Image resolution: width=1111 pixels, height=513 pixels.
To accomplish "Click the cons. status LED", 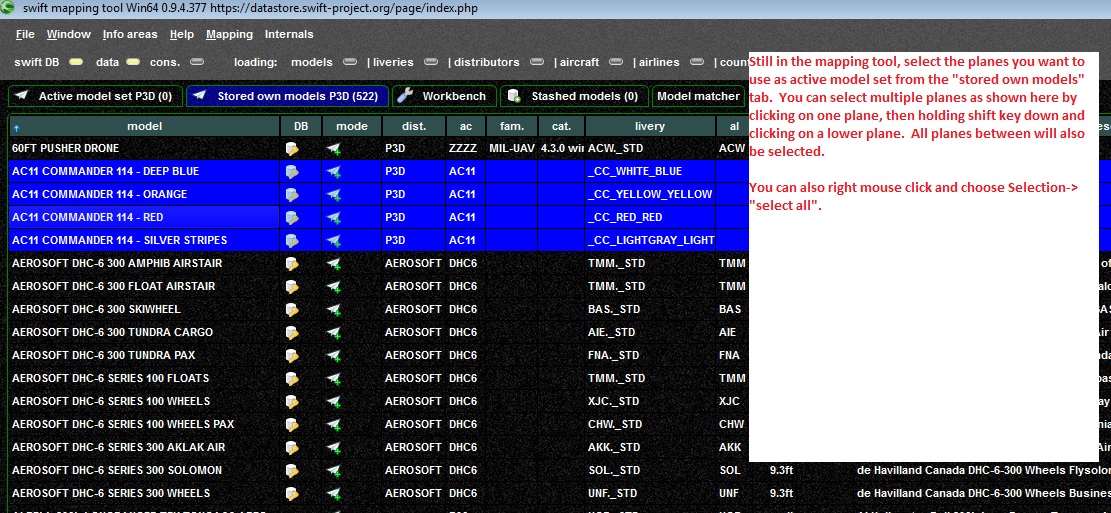I will [x=197, y=62].
